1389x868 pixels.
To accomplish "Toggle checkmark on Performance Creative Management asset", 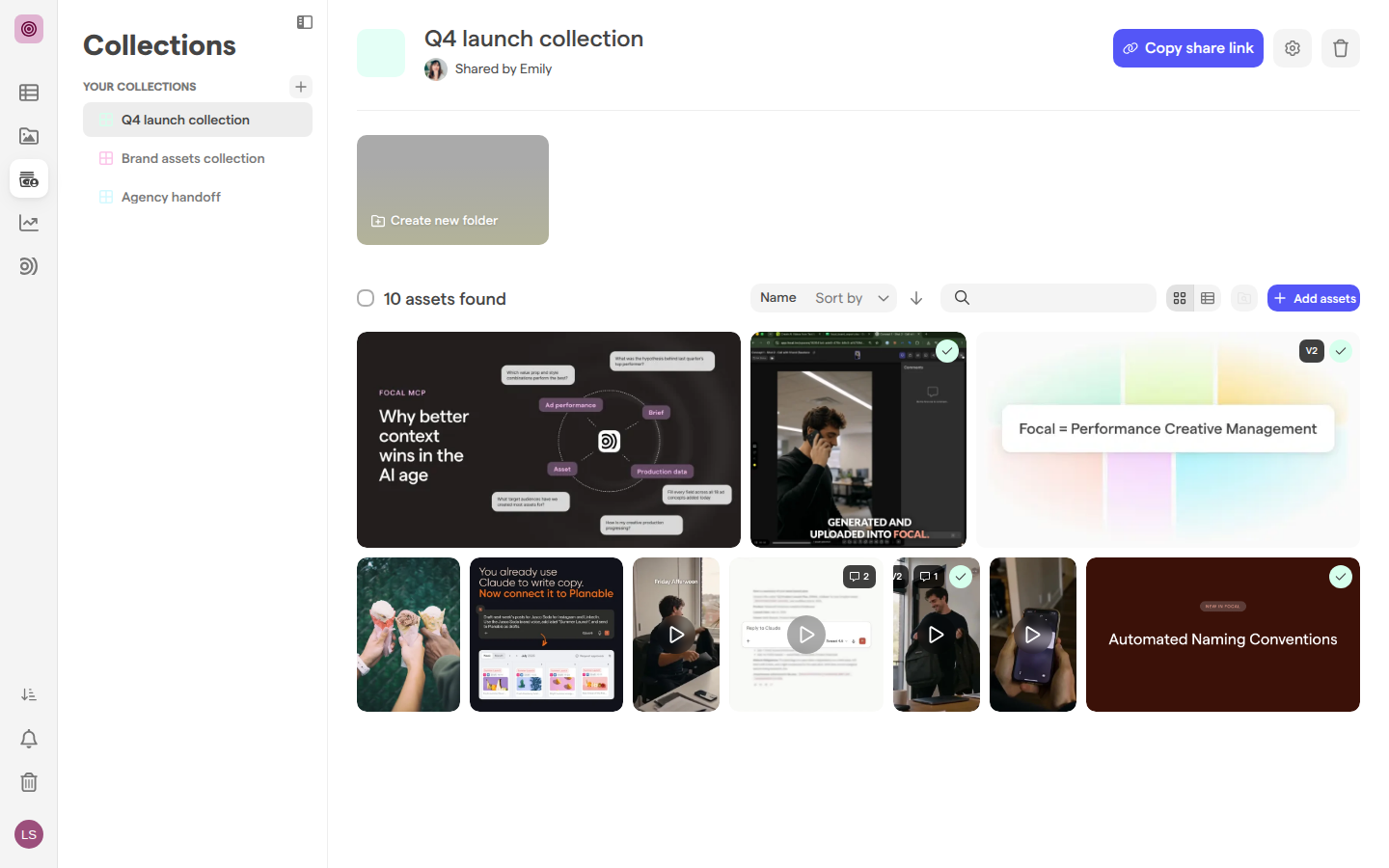I will [1341, 351].
